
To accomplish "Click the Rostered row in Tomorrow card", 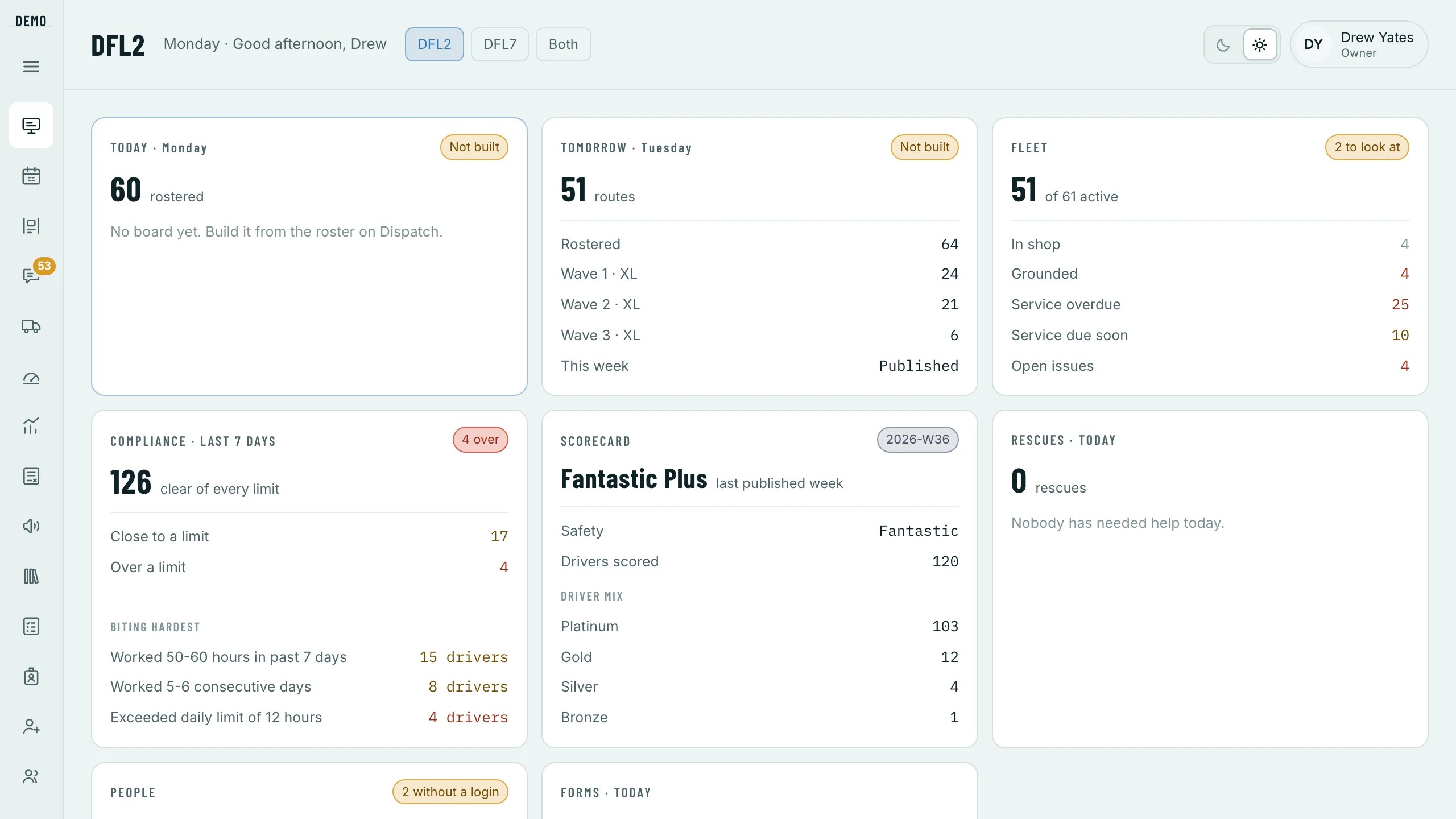I will point(760,244).
